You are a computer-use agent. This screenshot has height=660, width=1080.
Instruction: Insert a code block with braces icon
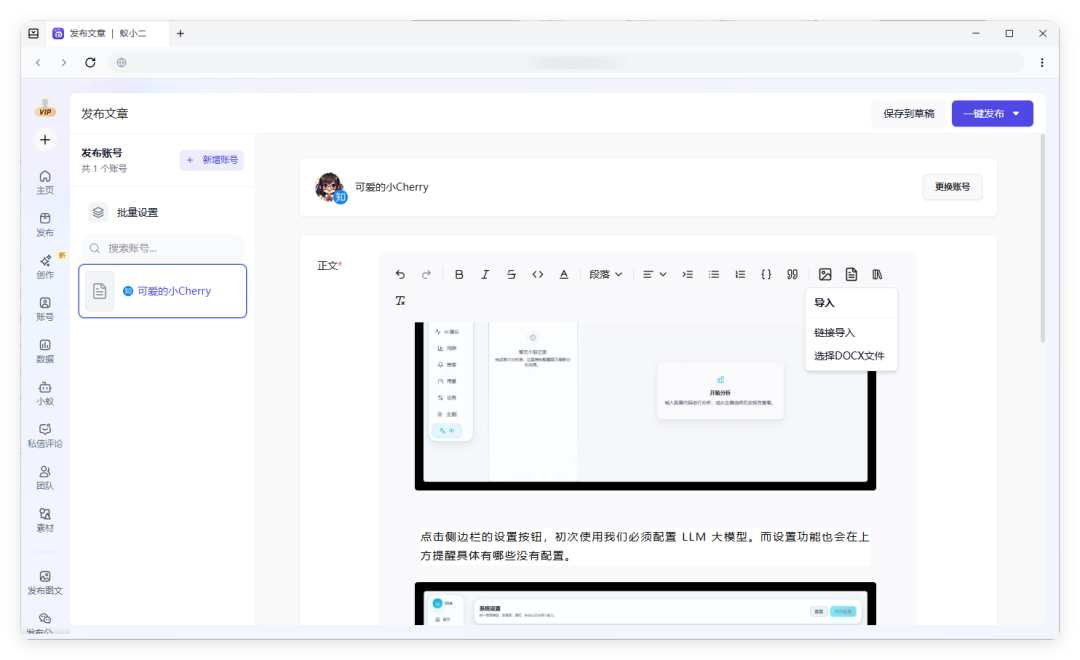click(766, 274)
